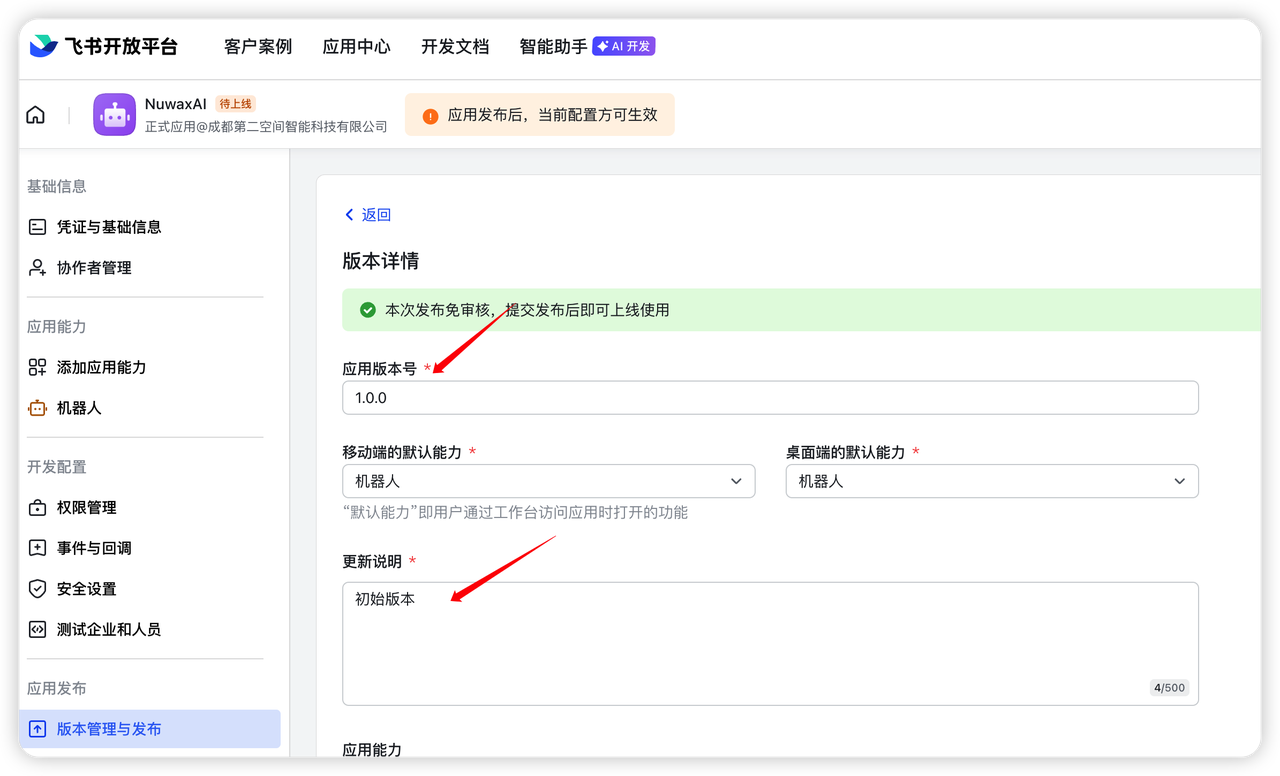Click the NuwaxAI app name
The image size is (1280, 776).
tap(176, 104)
